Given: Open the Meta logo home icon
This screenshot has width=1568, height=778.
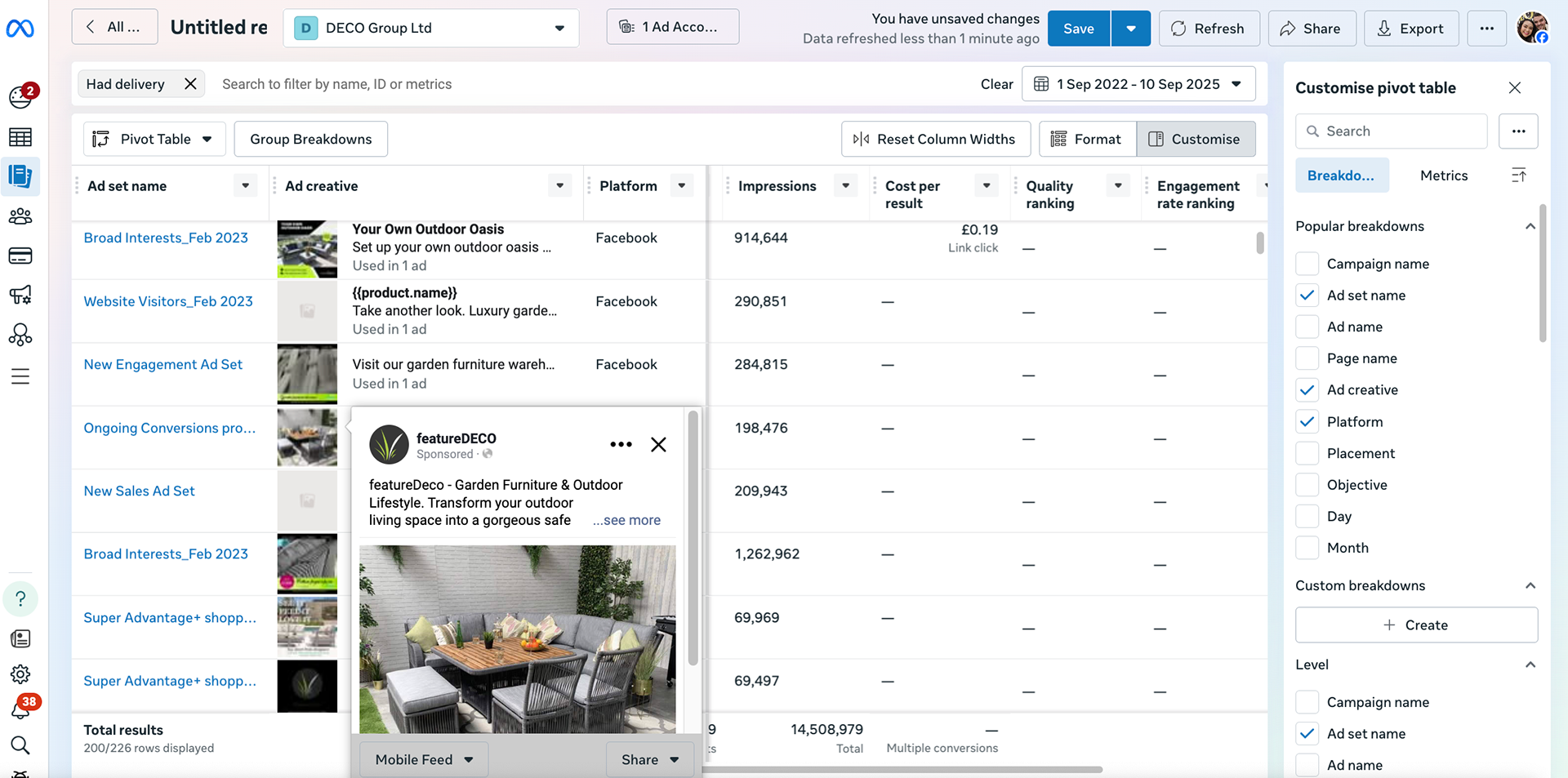Looking at the screenshot, I should point(20,29).
